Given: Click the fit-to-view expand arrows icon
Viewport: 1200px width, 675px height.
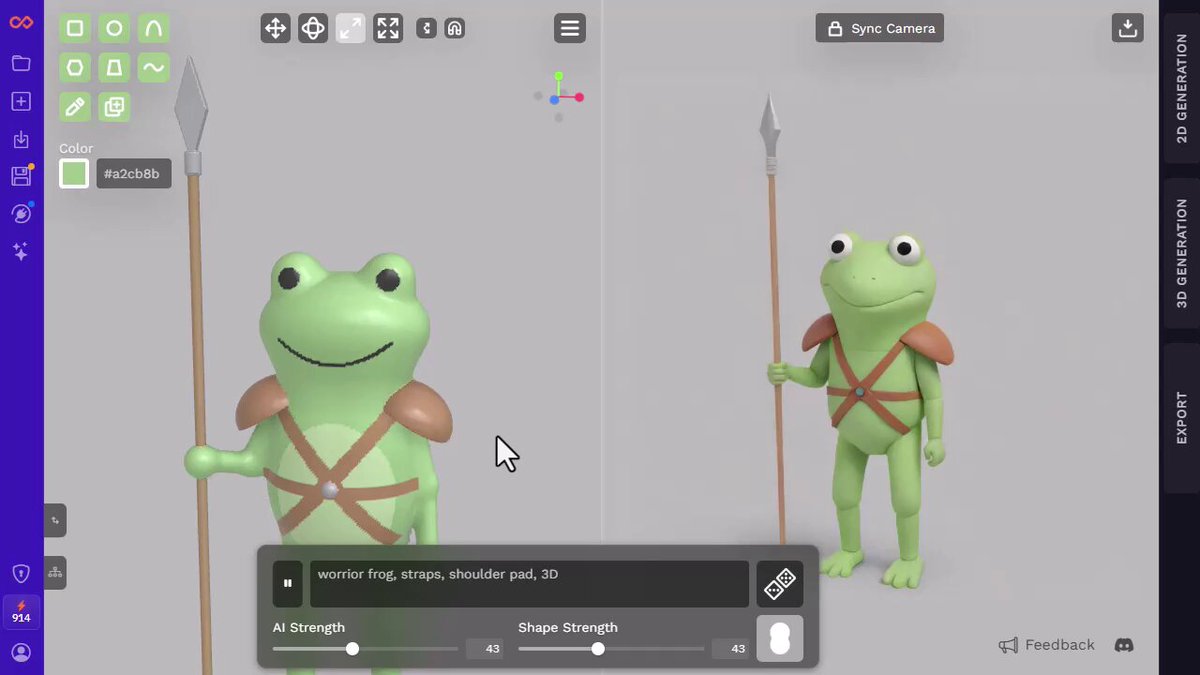Looking at the screenshot, I should (388, 28).
